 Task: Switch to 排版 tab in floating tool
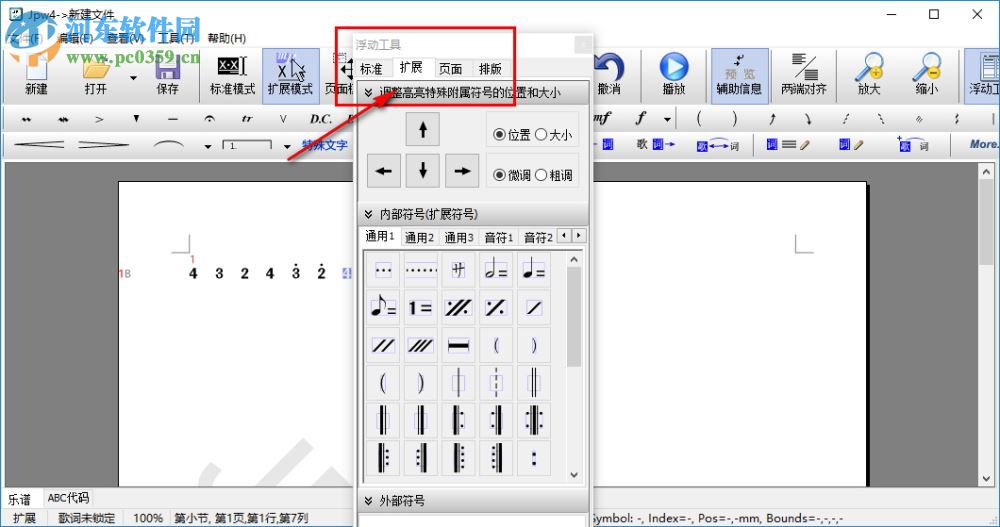point(490,69)
